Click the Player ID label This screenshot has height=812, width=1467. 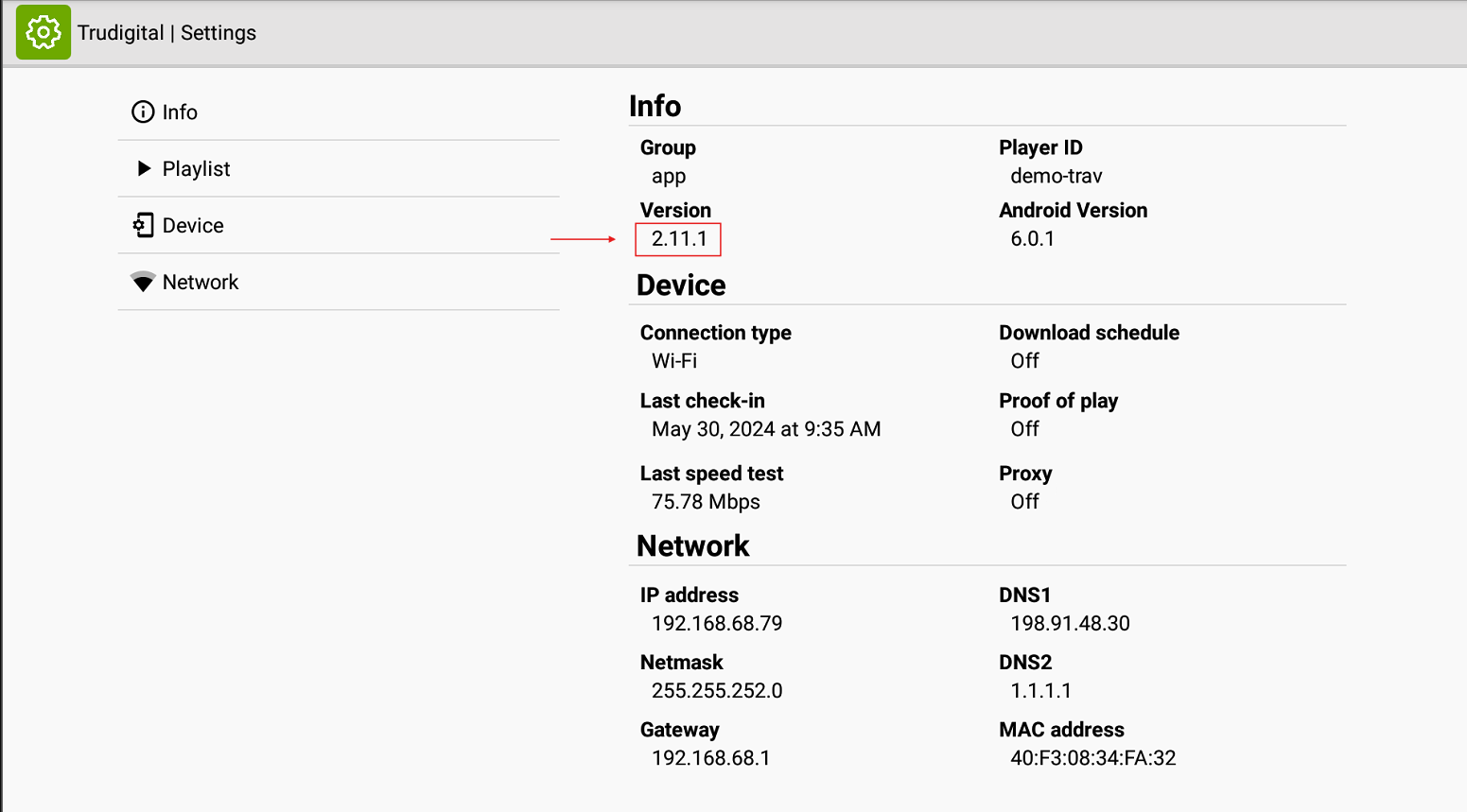tap(1040, 147)
